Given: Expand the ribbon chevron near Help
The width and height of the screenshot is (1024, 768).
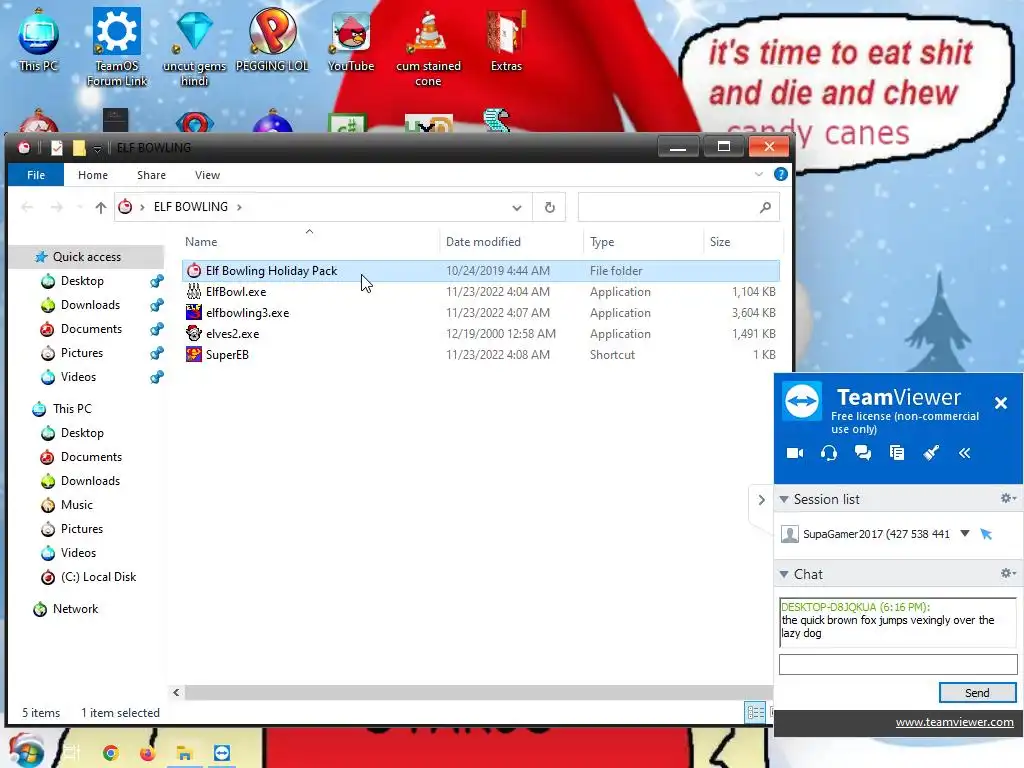Looking at the screenshot, I should pyautogui.click(x=758, y=174).
